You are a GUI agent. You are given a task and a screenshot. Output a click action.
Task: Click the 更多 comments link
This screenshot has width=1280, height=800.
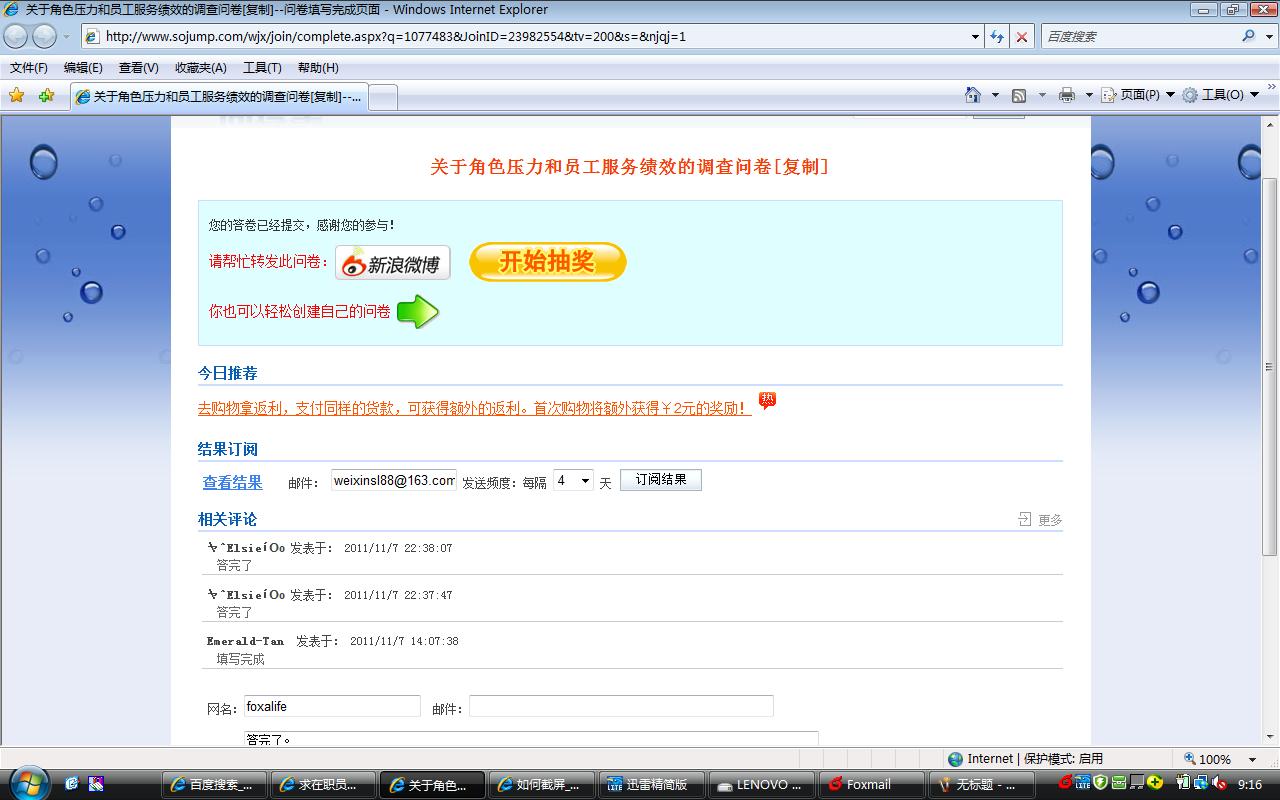(1050, 520)
